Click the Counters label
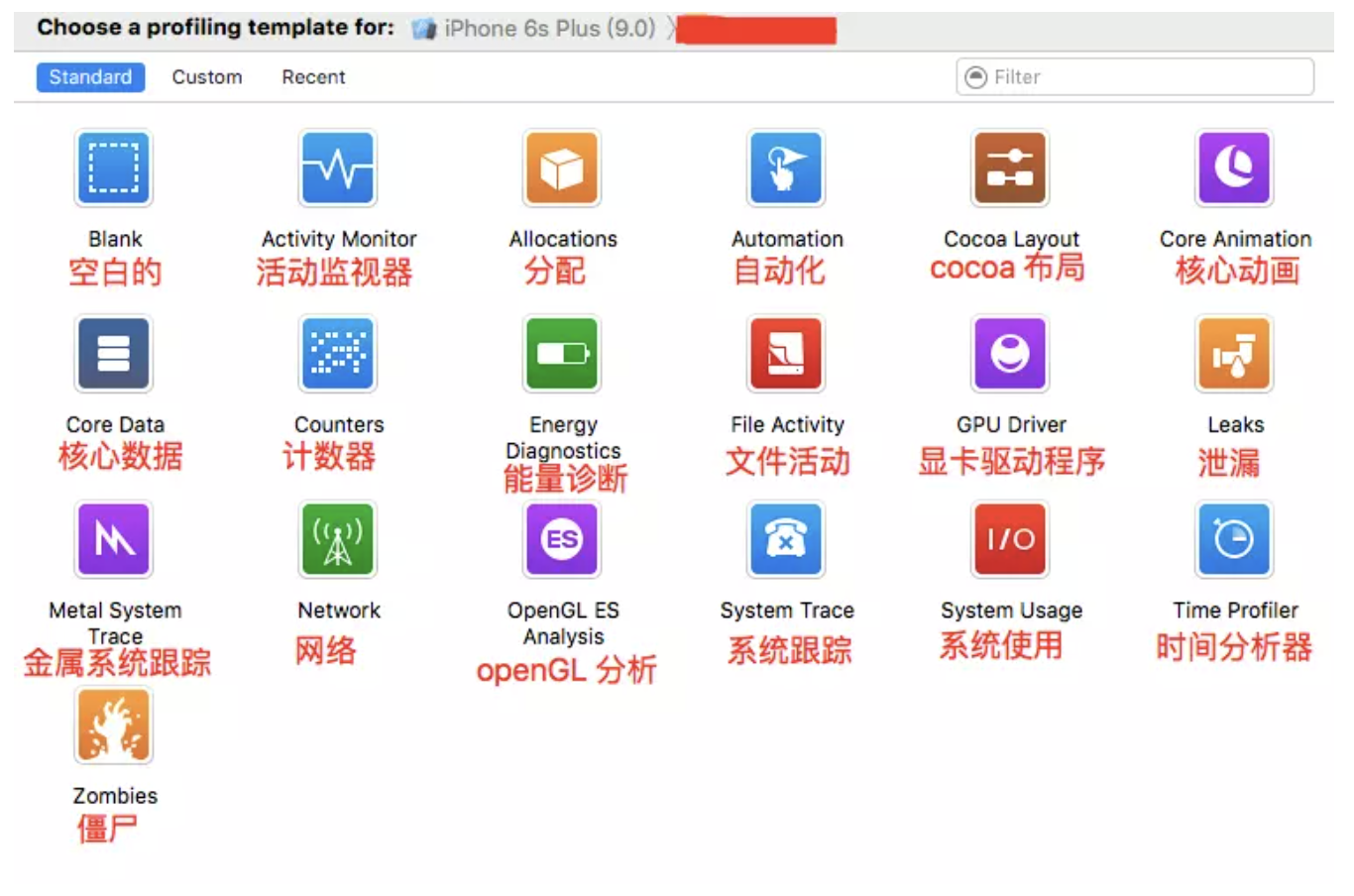1354x896 pixels. pyautogui.click(x=339, y=424)
